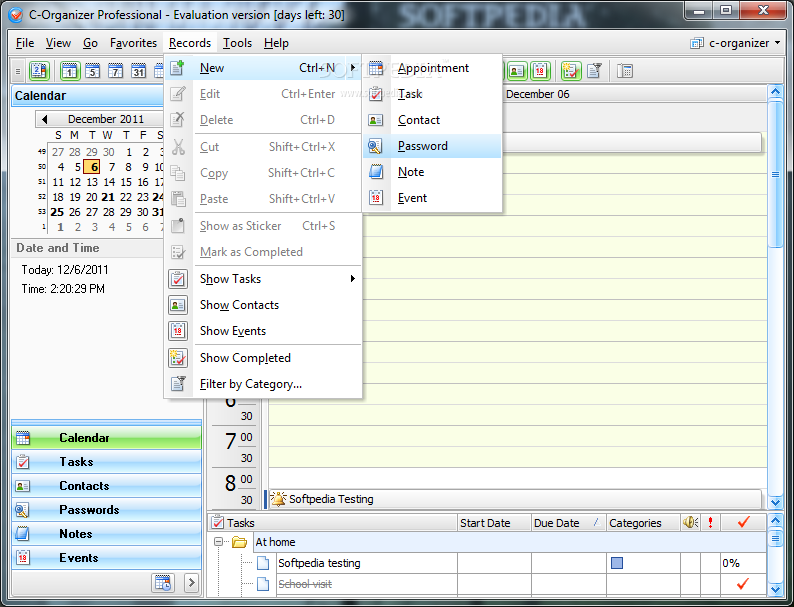This screenshot has height=607, width=794.
Task: Open the Tools menu
Action: pyautogui.click(x=237, y=43)
